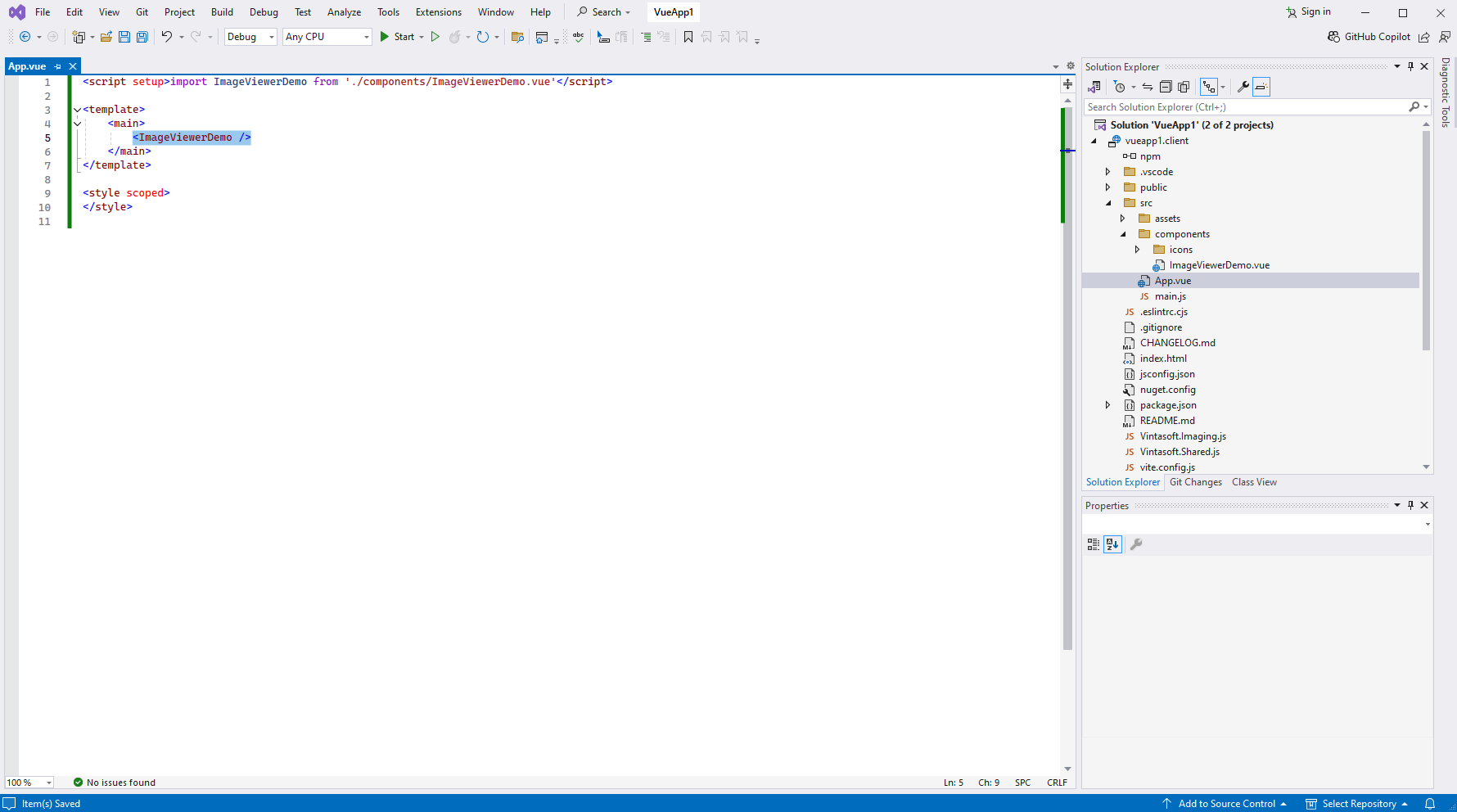The width and height of the screenshot is (1457, 812).
Task: Open the Debug configuration dropdown
Action: pos(250,37)
